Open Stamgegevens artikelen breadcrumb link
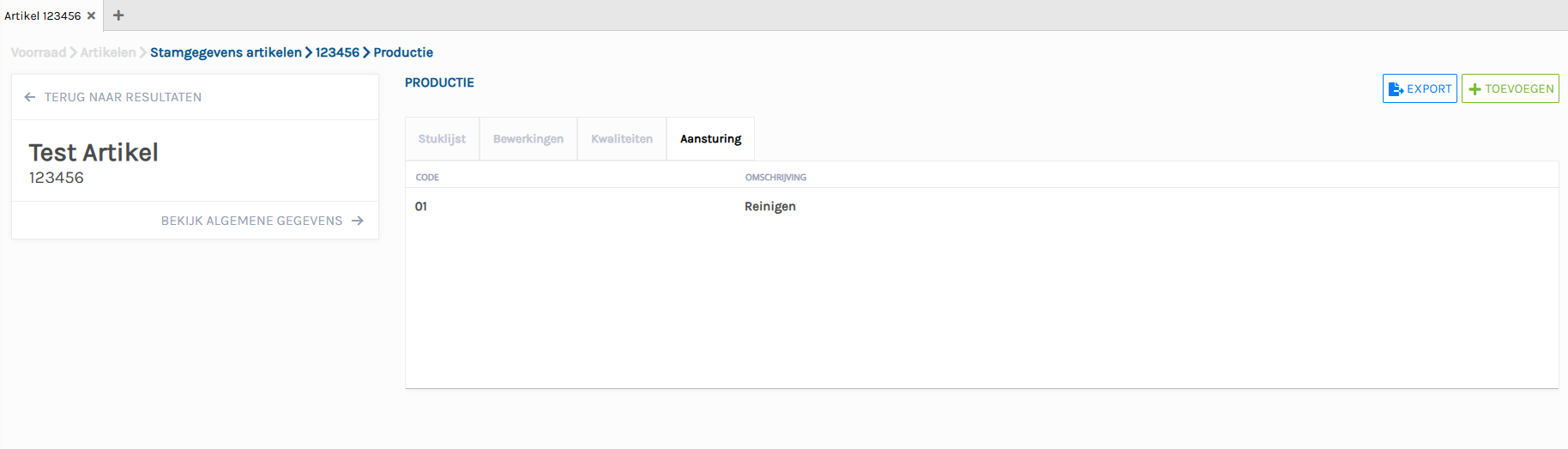 226,52
